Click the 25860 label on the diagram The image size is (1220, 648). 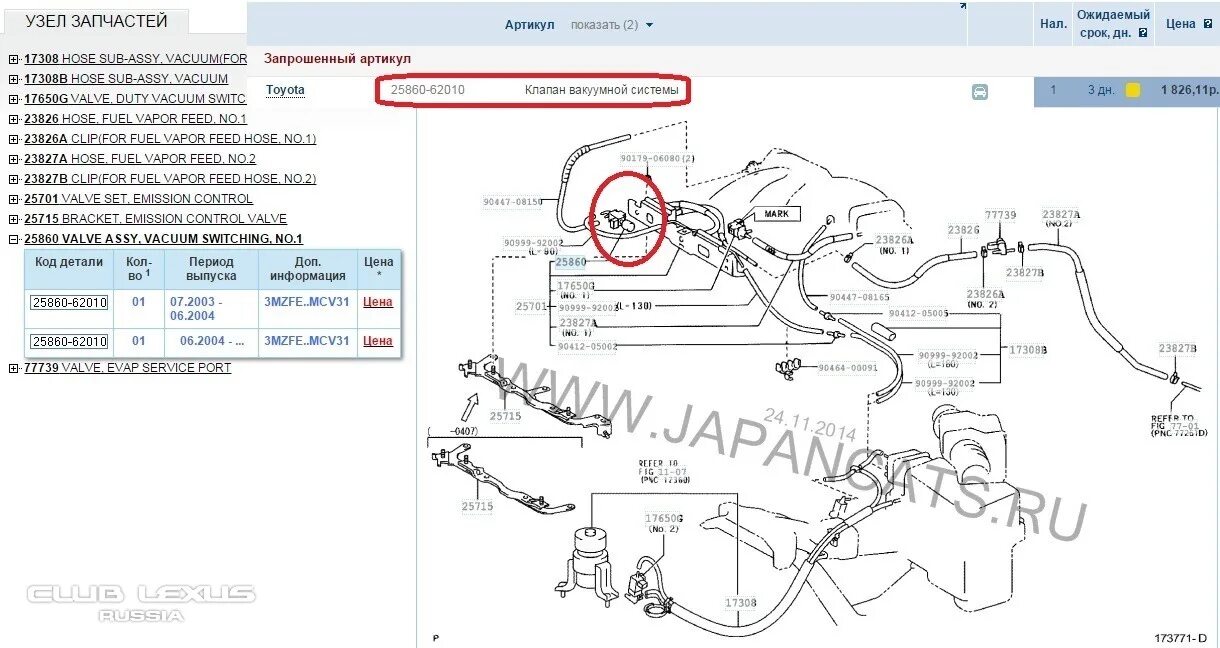569,262
